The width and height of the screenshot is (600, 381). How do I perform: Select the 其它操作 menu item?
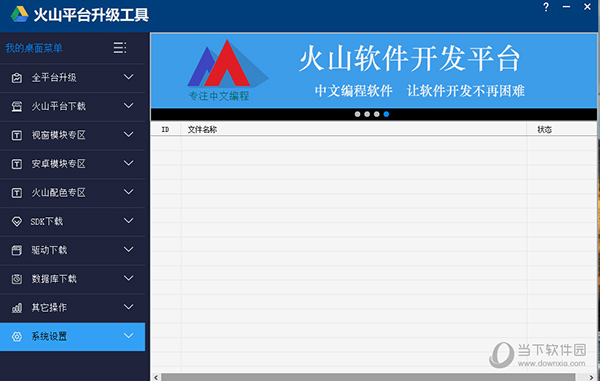click(x=72, y=308)
